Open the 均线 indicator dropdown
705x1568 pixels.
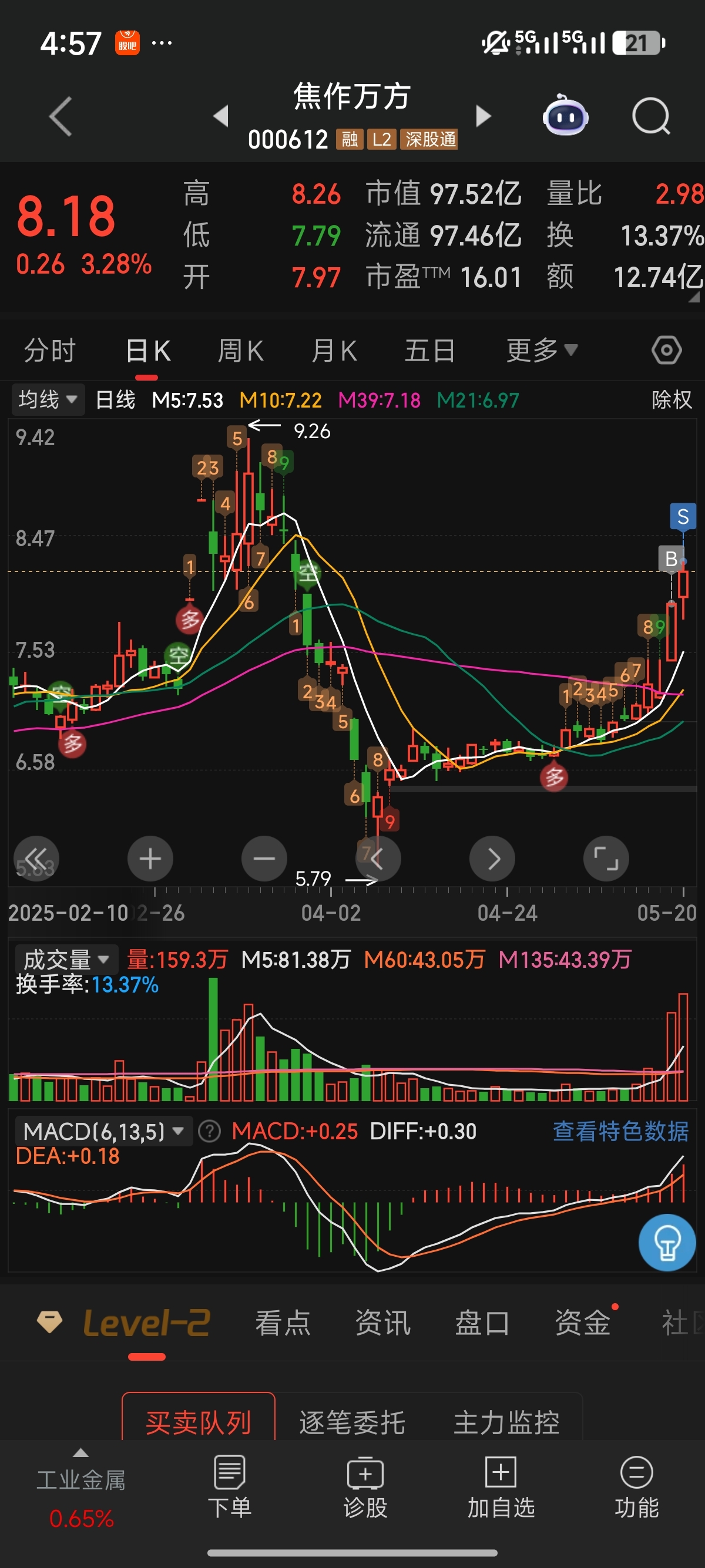point(48,400)
